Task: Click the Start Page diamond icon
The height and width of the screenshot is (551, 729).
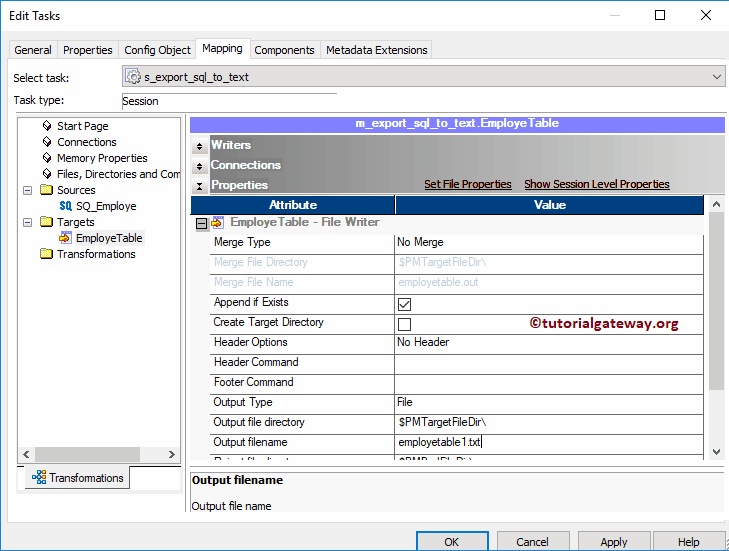Action: 47,126
